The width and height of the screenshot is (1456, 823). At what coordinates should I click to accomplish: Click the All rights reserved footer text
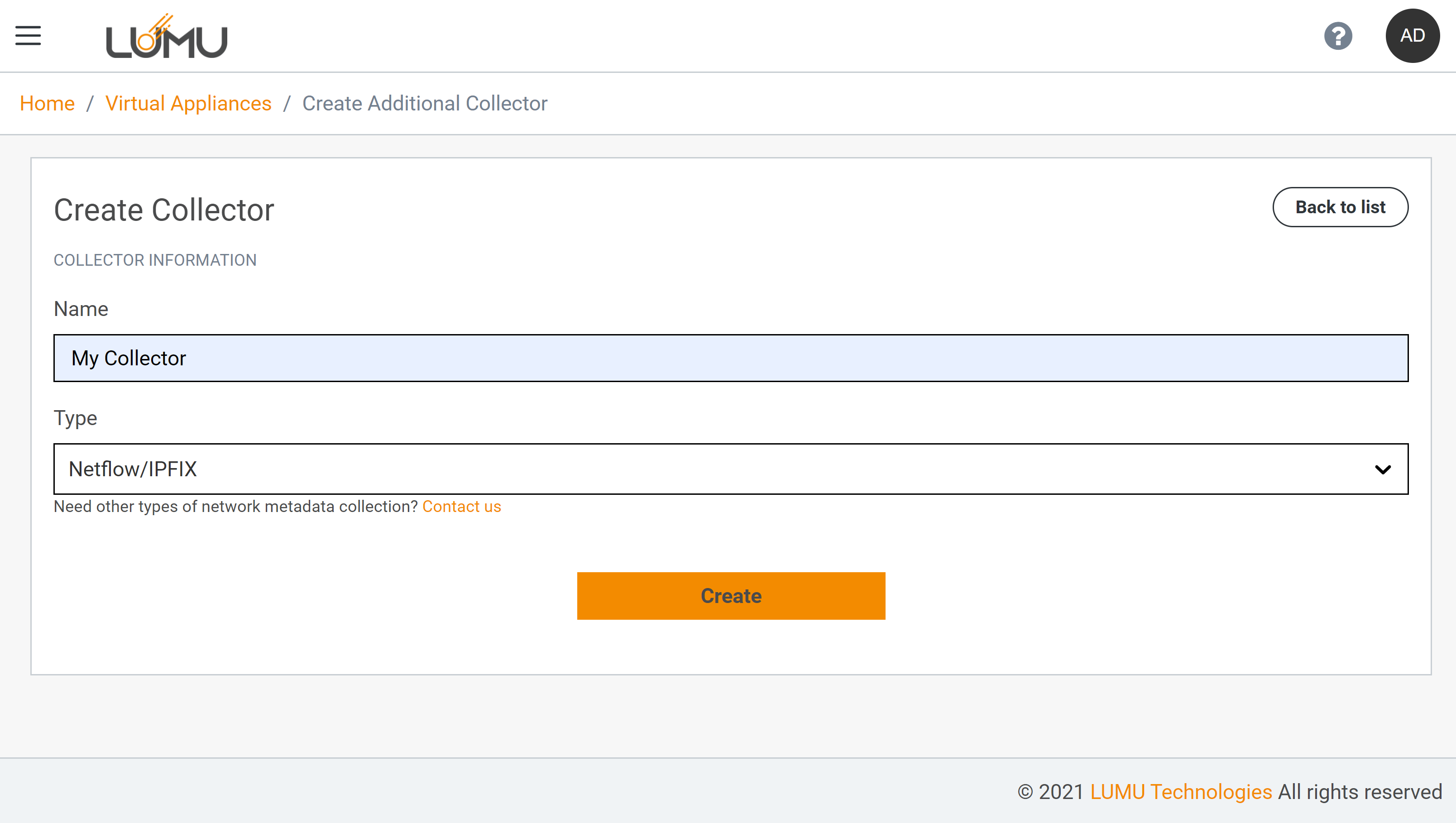click(x=1360, y=791)
